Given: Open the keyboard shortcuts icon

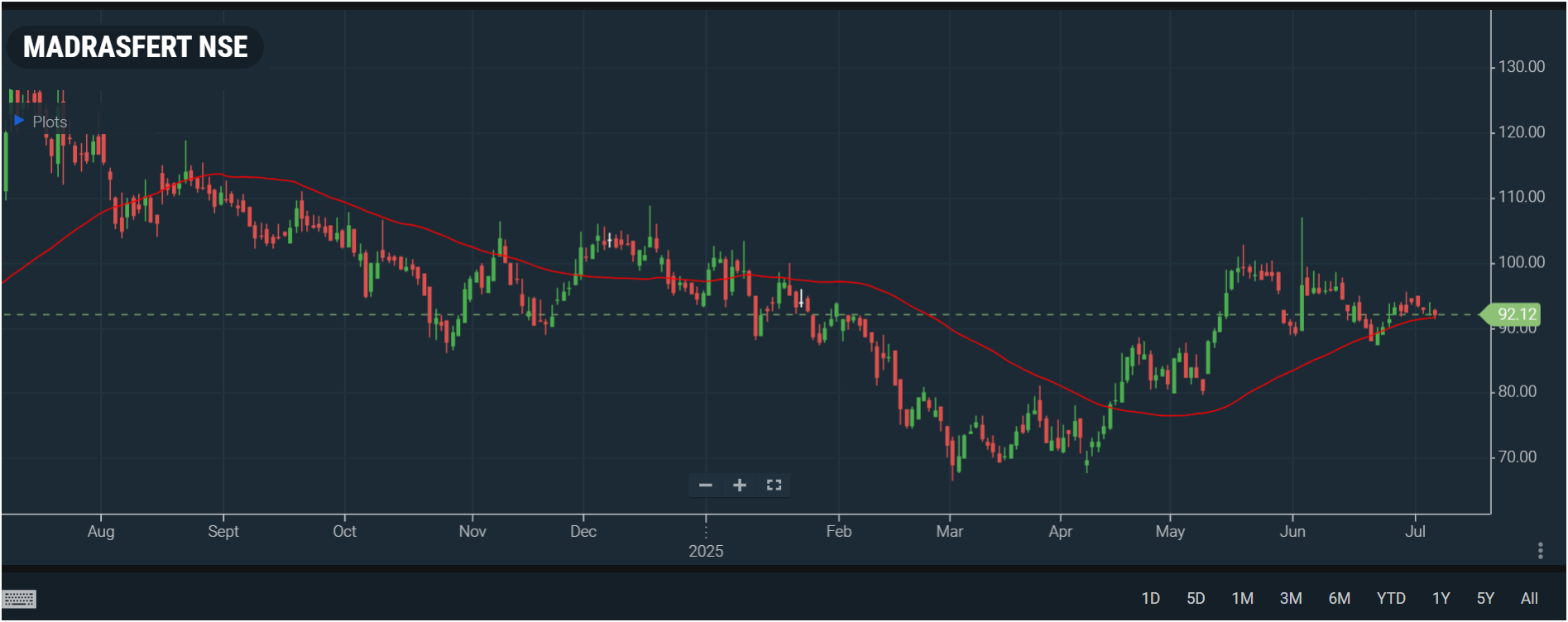Looking at the screenshot, I should click(19, 599).
